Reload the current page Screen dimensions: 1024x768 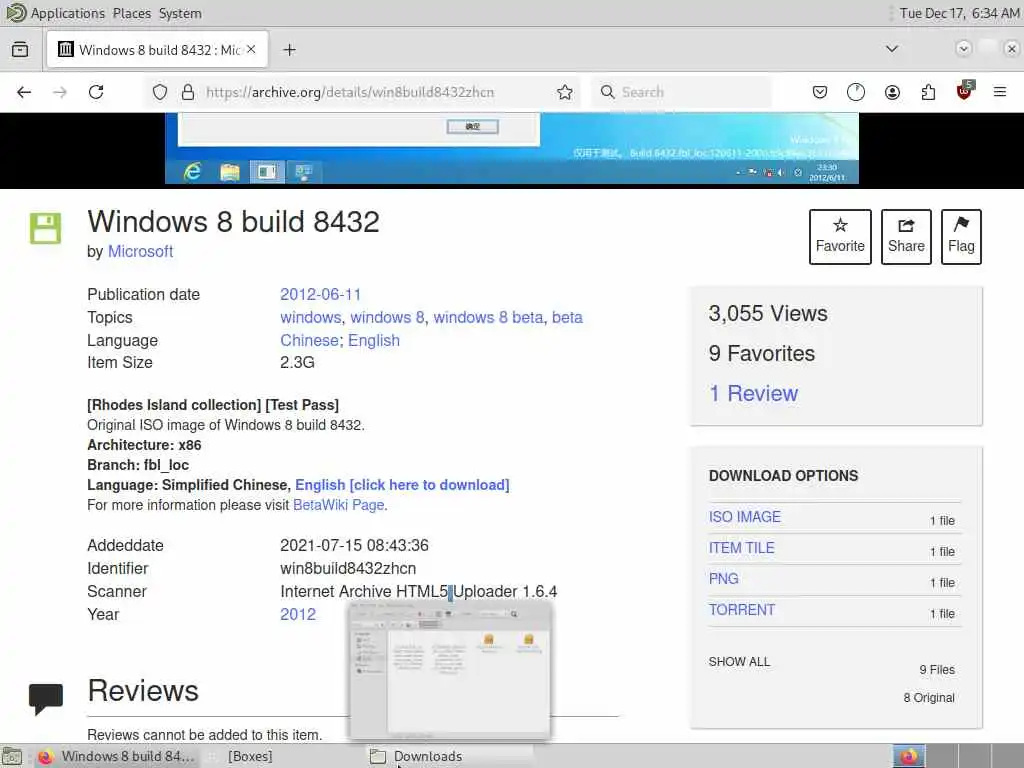(96, 92)
